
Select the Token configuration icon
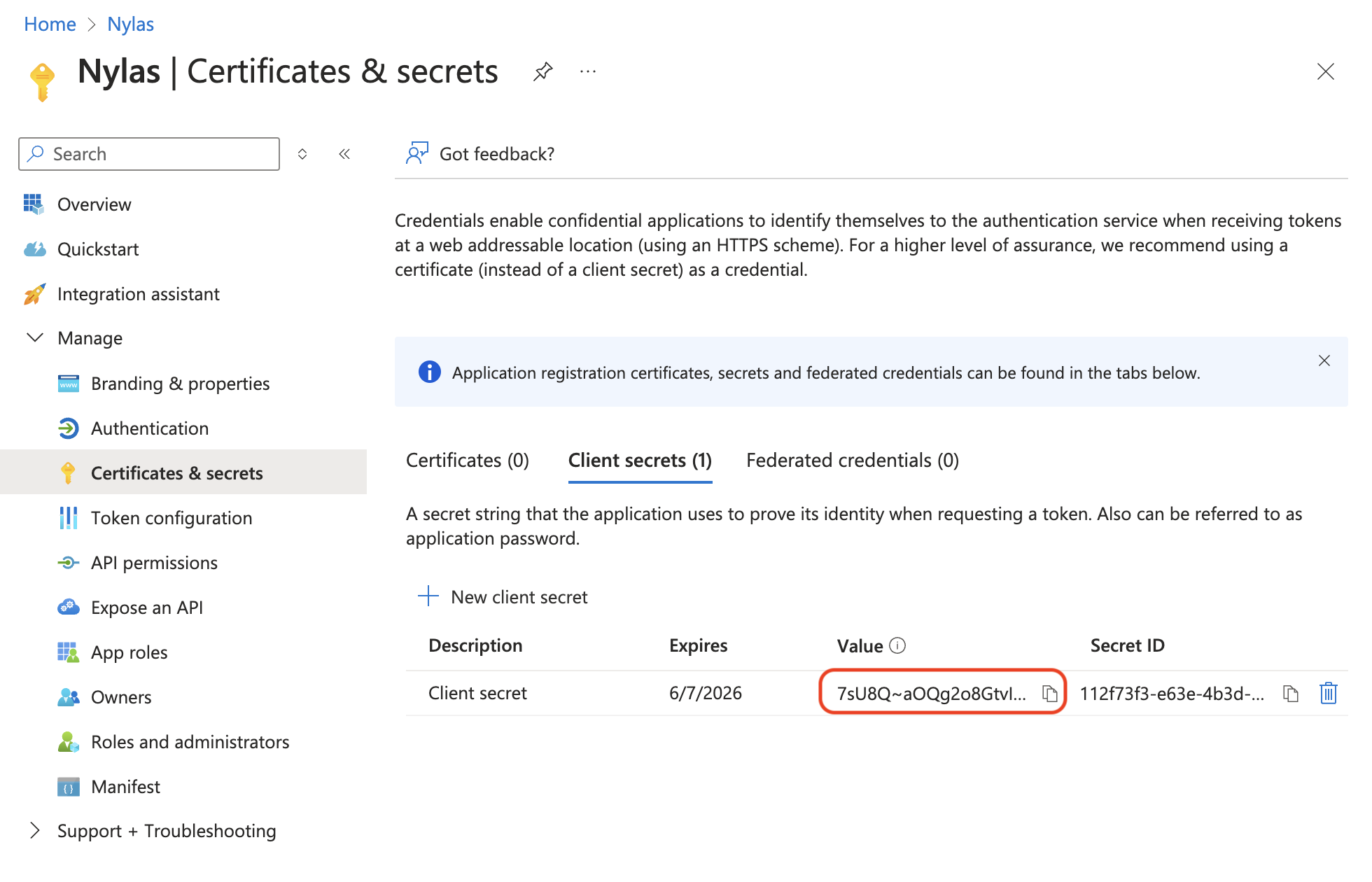(69, 518)
